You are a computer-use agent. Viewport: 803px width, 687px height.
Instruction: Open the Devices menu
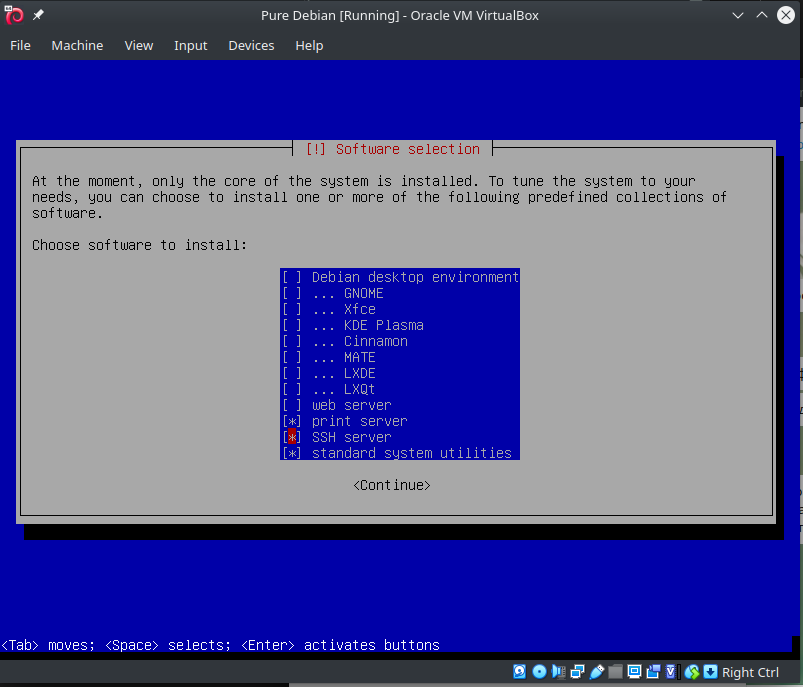251,46
